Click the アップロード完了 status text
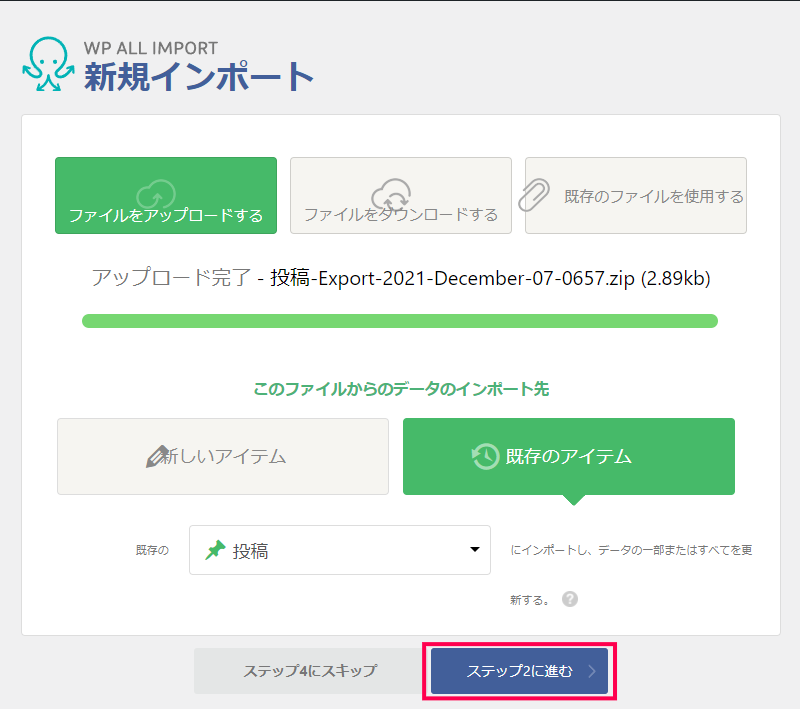 (x=171, y=278)
